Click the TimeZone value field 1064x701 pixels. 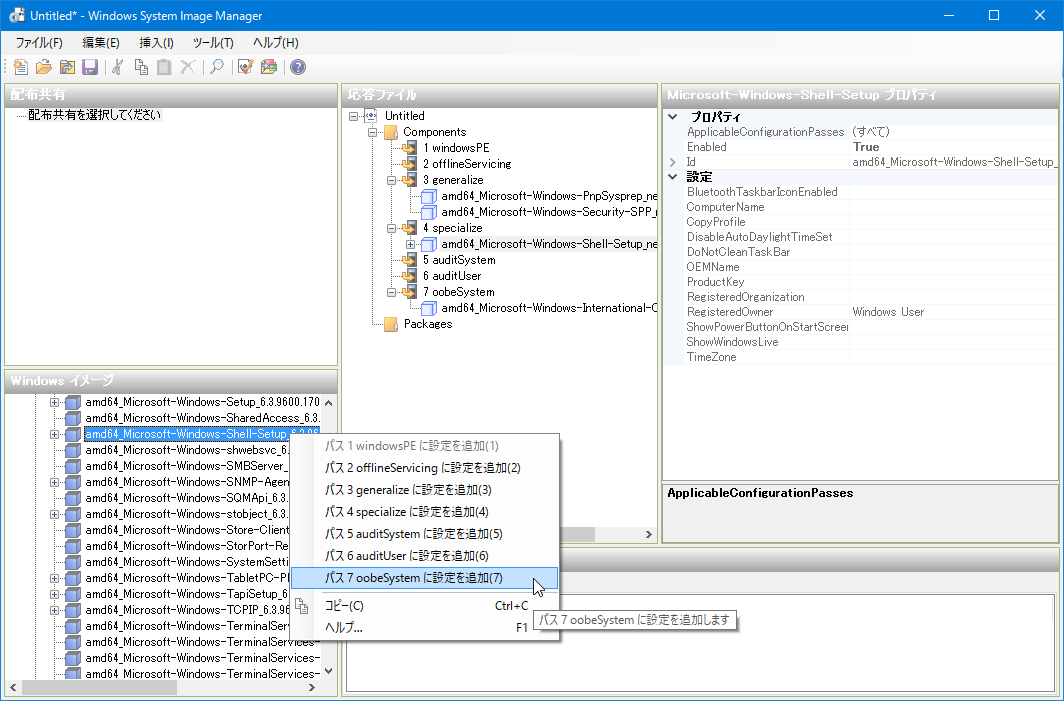pos(953,357)
